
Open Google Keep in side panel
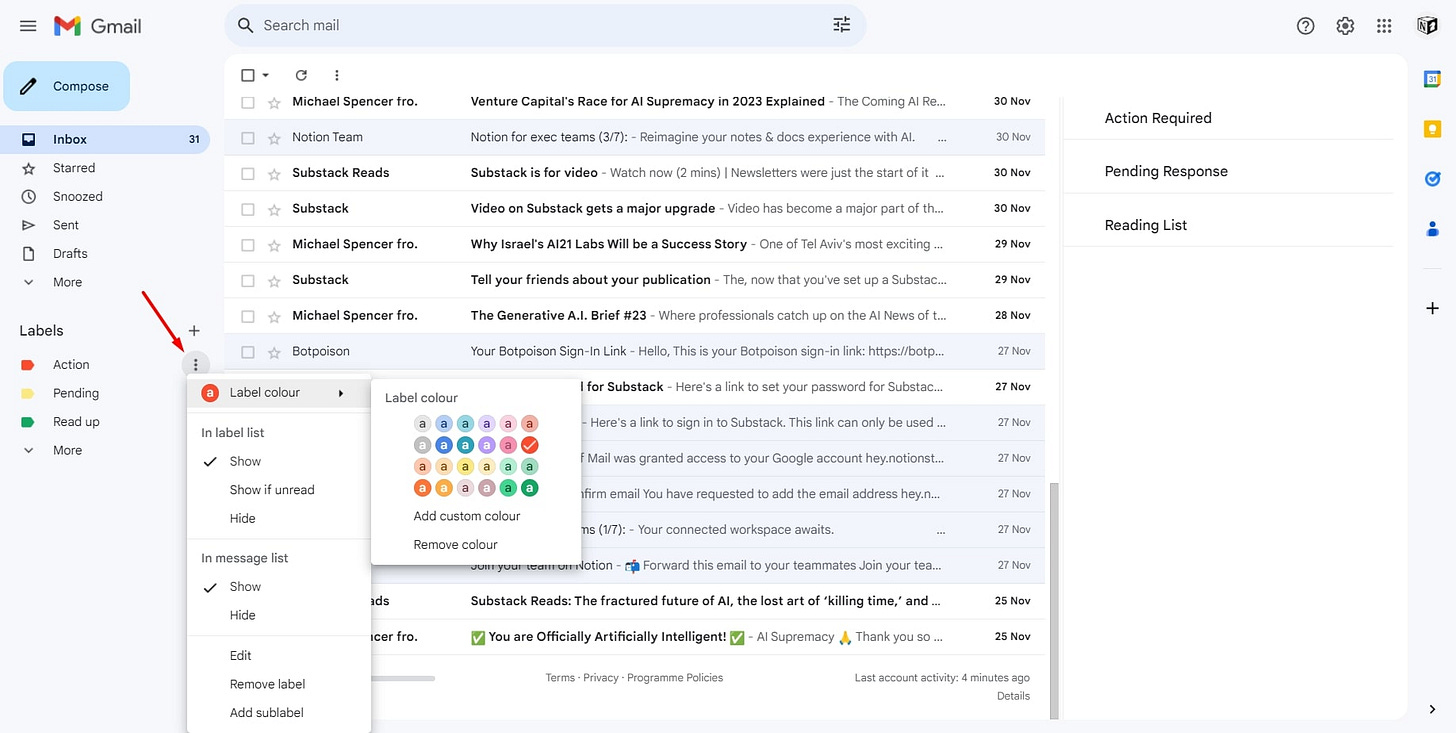click(x=1432, y=129)
